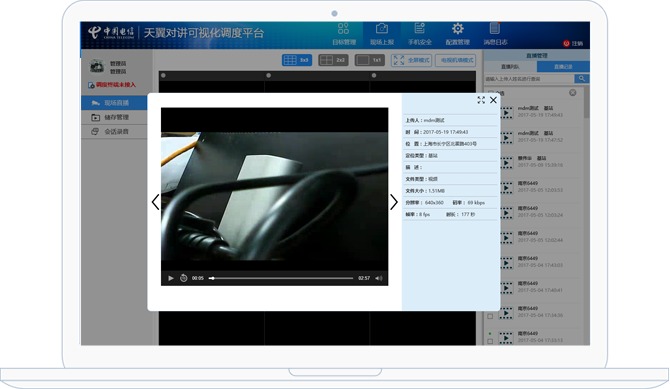Open the recording dated 2017-05-05 12:03:24

pos(541,212)
